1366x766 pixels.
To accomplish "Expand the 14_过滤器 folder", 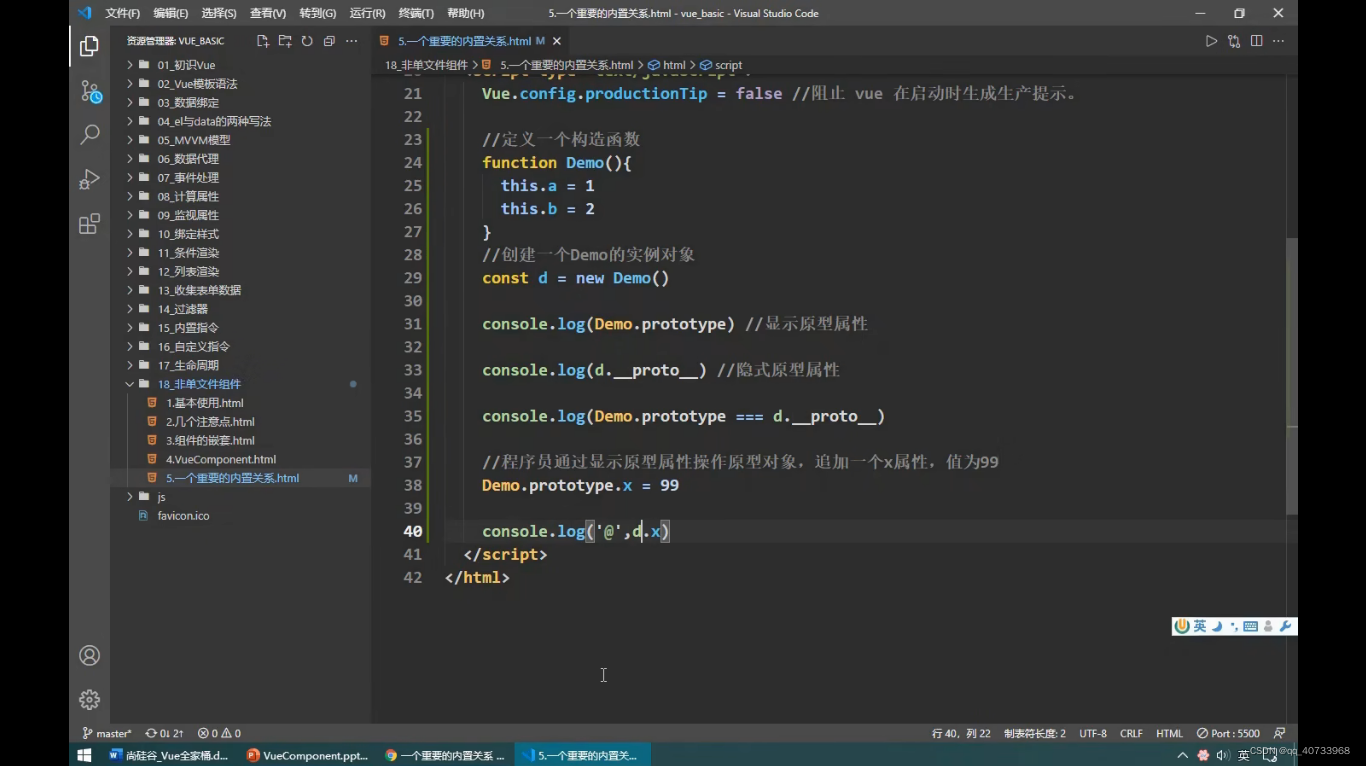I will (x=240, y=309).
